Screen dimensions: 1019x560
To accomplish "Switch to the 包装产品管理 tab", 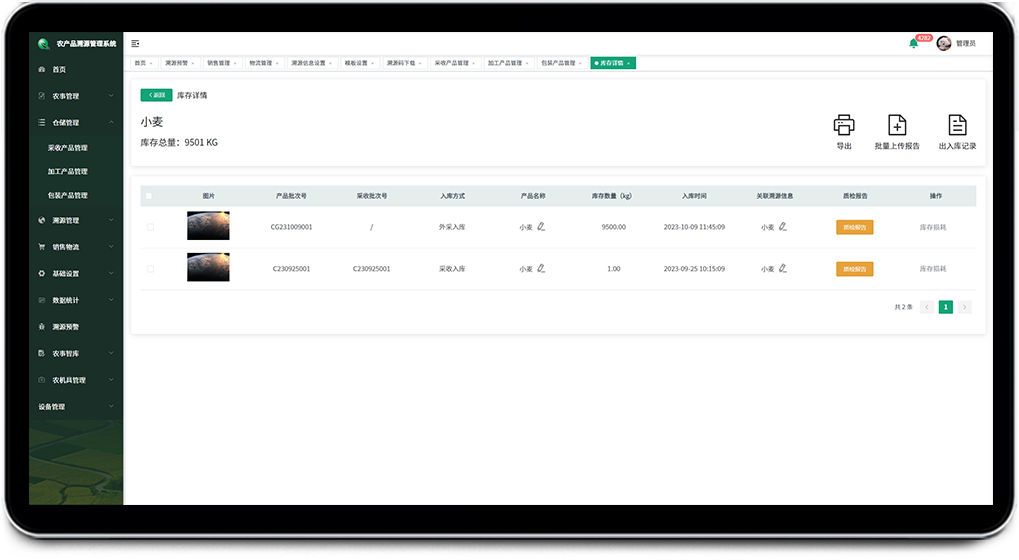I will pos(561,63).
